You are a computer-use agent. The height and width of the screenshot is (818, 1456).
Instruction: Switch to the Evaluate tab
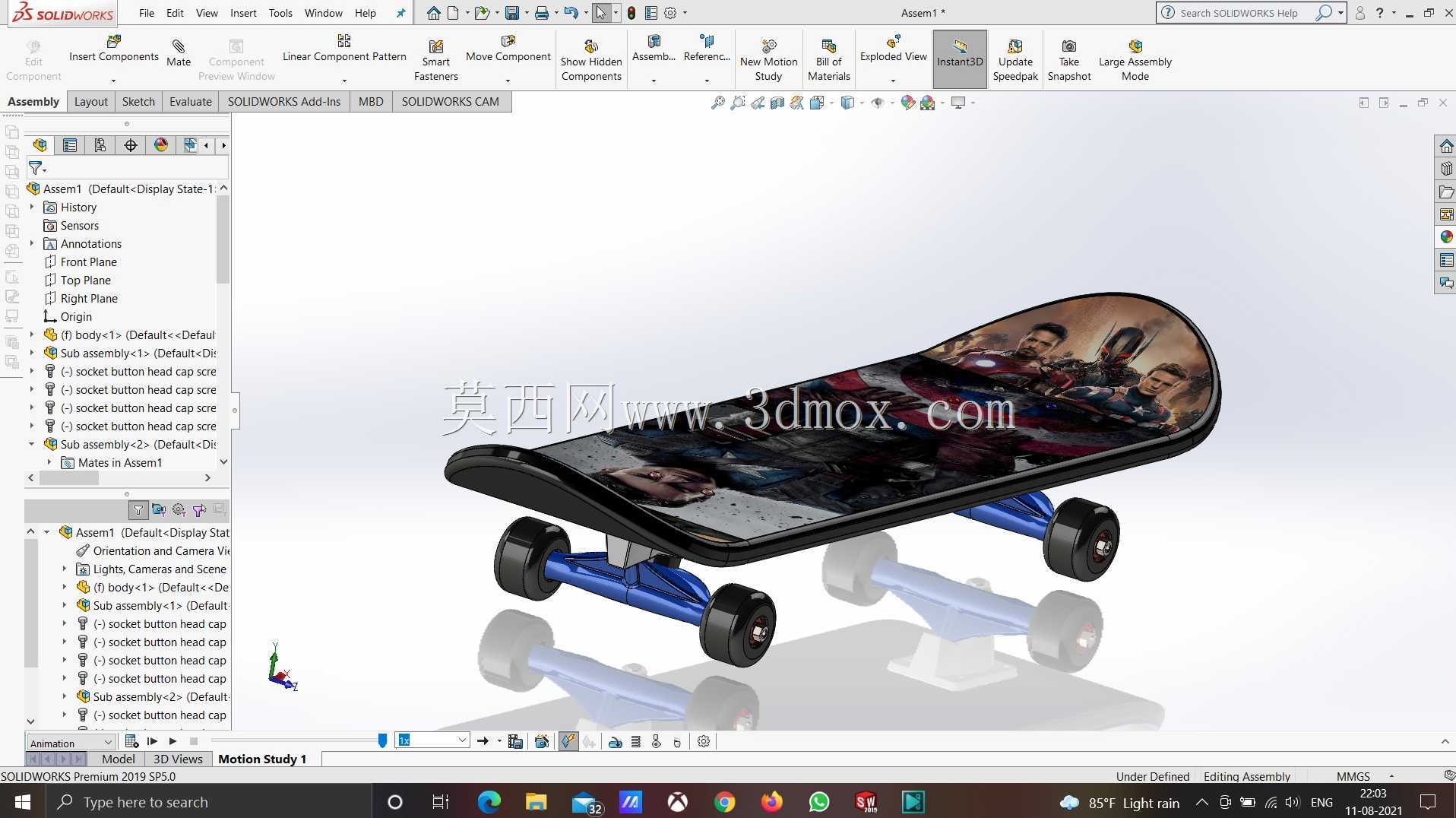[x=191, y=102]
